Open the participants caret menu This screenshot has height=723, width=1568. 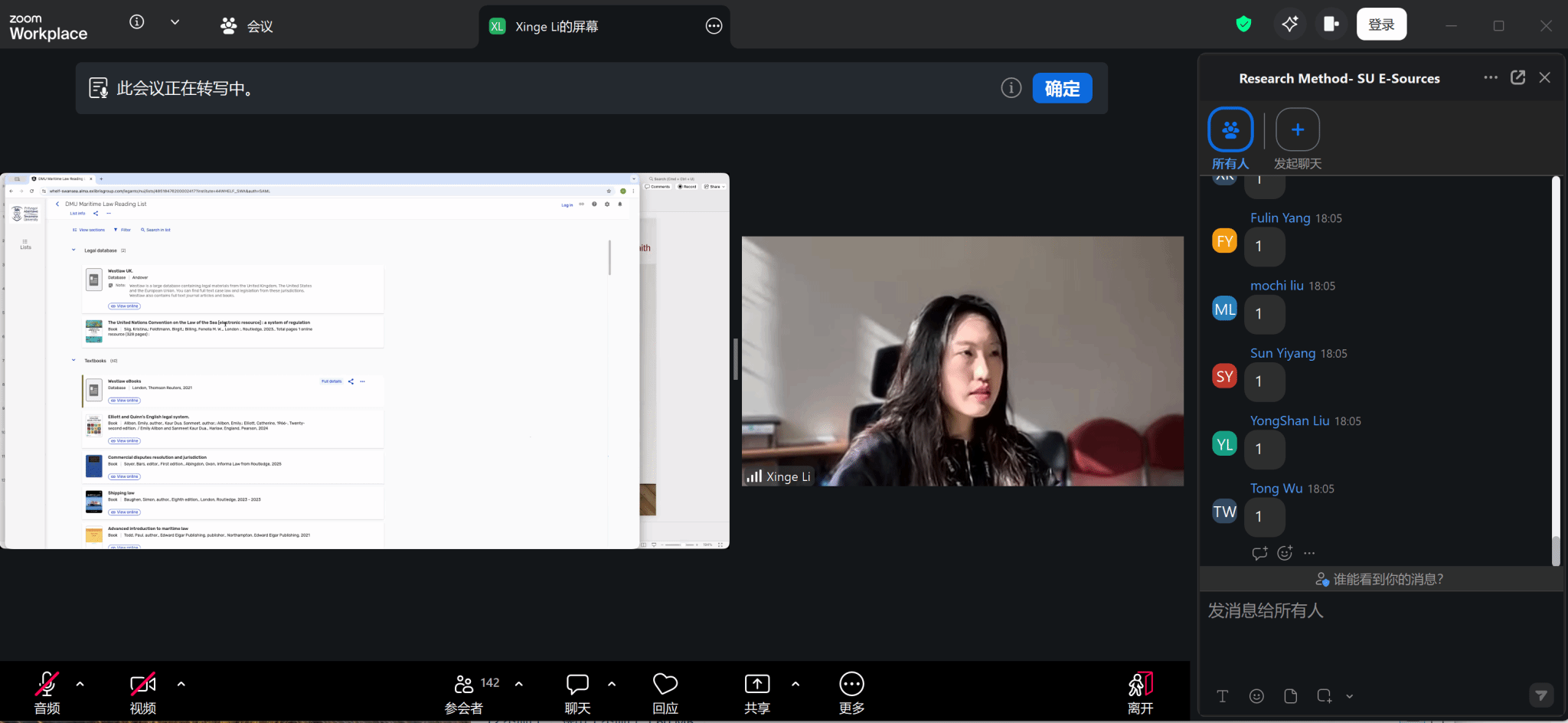pos(519,684)
